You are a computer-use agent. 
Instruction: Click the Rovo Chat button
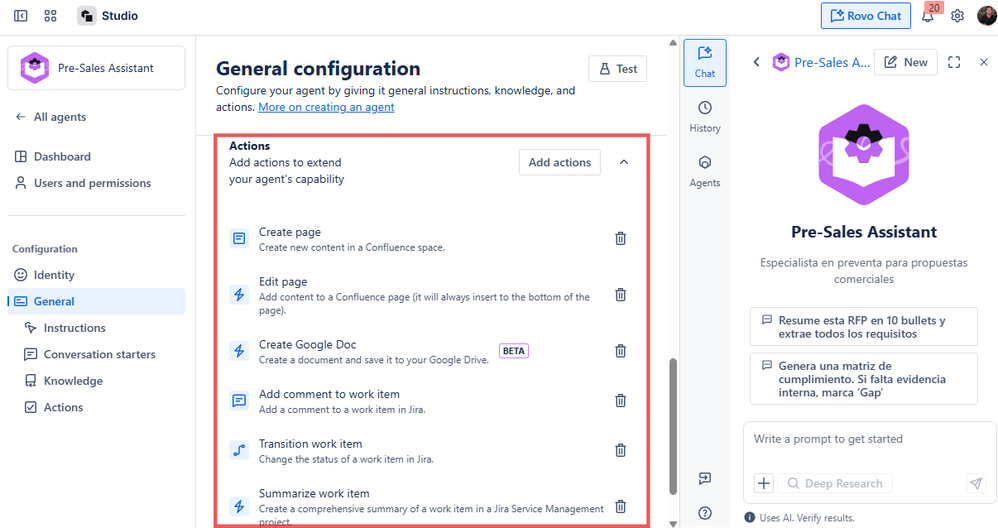[866, 16]
